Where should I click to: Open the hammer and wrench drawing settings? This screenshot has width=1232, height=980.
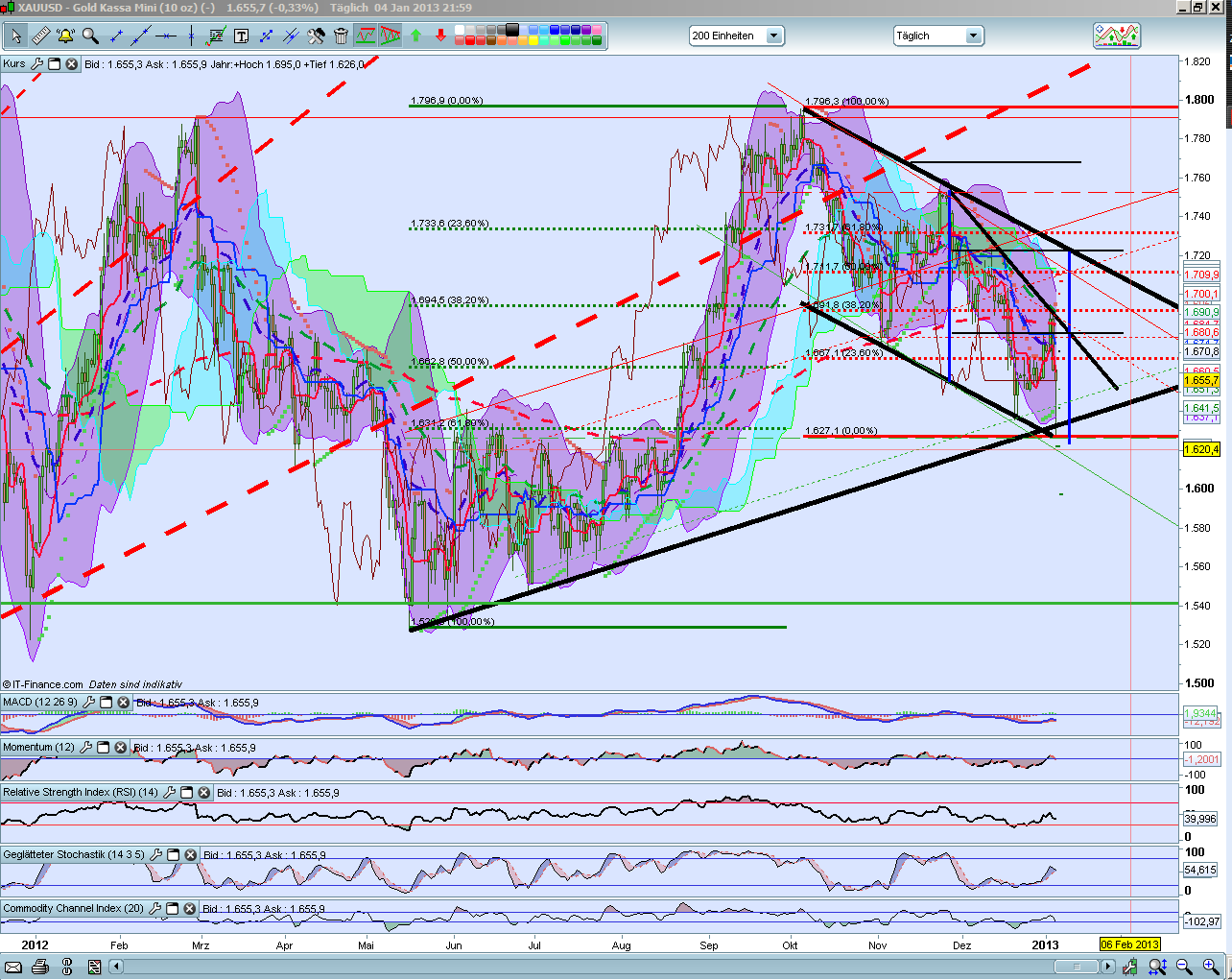[x=316, y=36]
